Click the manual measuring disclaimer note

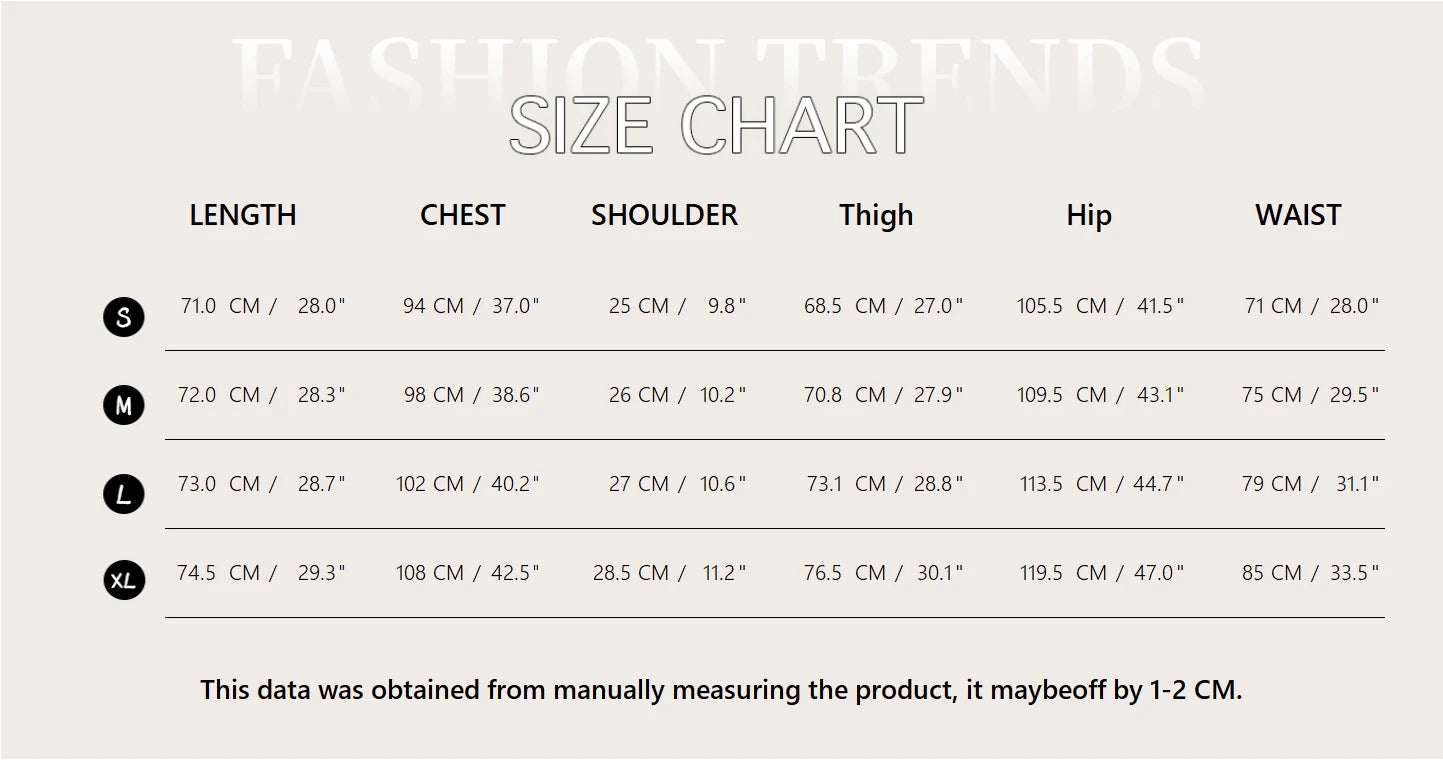pos(721,690)
